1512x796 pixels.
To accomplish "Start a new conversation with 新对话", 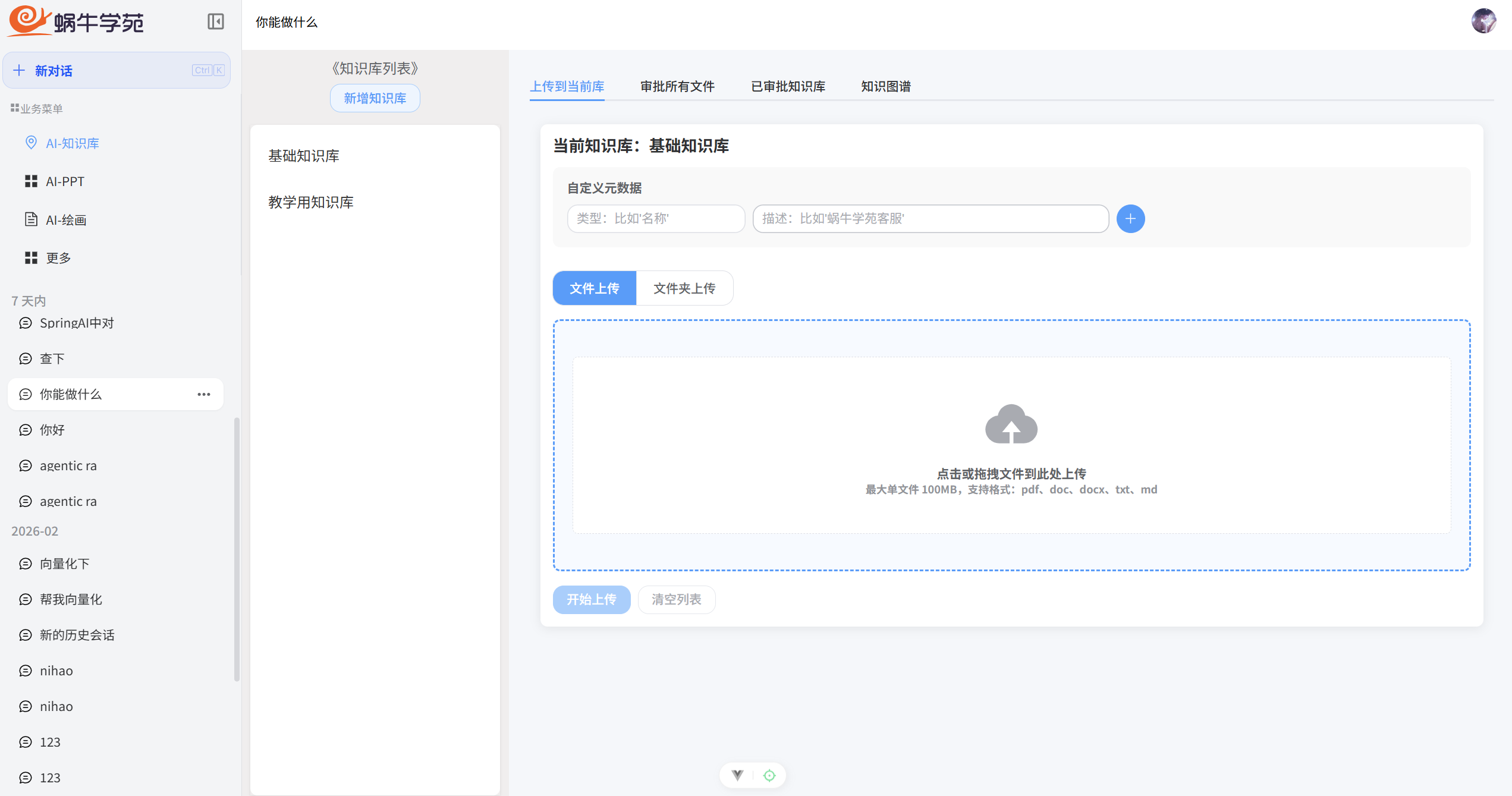I will click(x=117, y=70).
